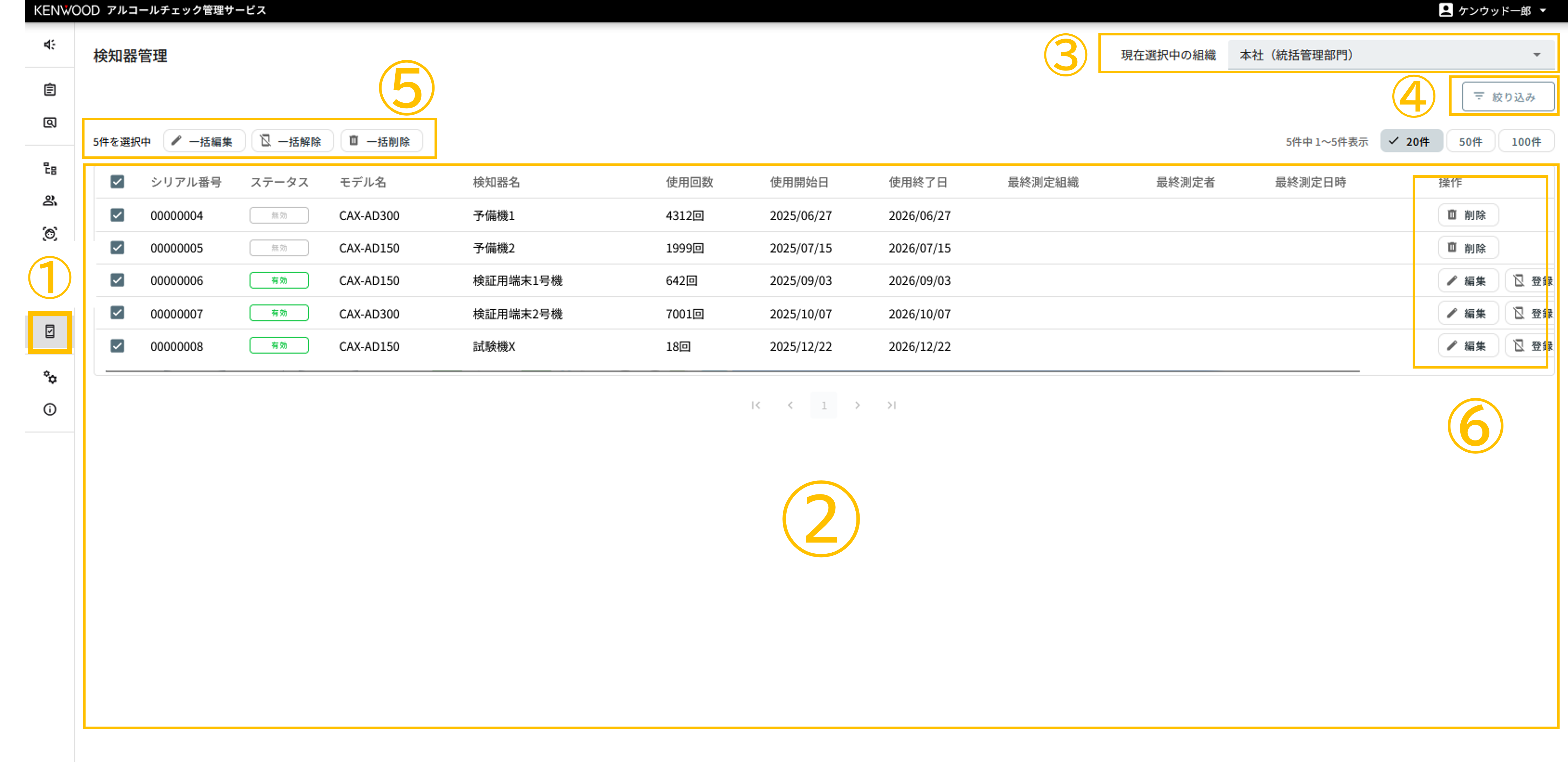1568x762 pixels.
Task: Click the 一括削除 button
Action: pyautogui.click(x=382, y=141)
